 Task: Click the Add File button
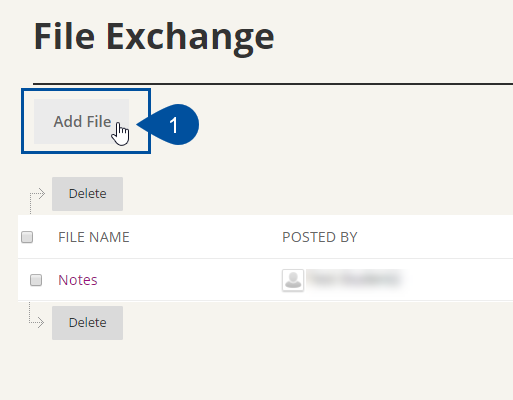click(x=81, y=121)
